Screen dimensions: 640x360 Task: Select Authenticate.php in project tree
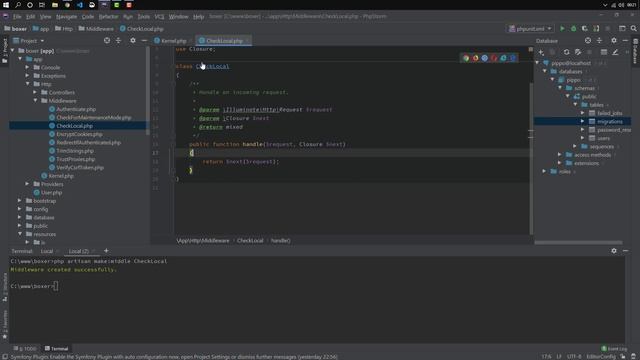pyautogui.click(x=76, y=109)
